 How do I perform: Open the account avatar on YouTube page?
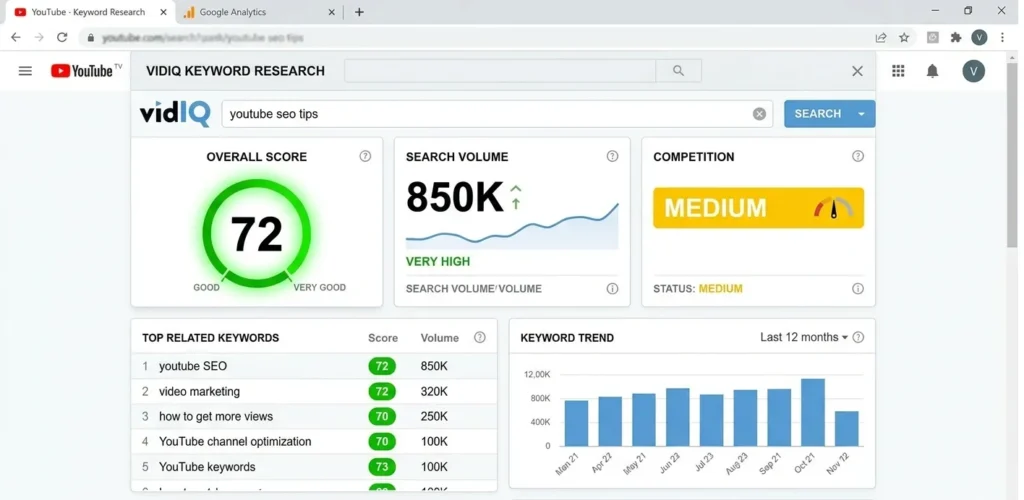tap(973, 71)
